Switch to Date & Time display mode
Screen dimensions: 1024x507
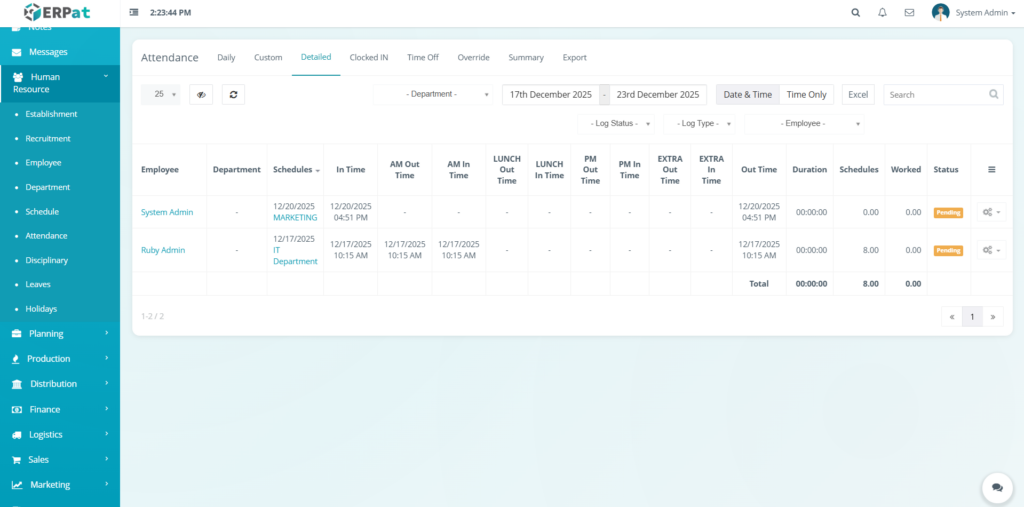coord(747,94)
